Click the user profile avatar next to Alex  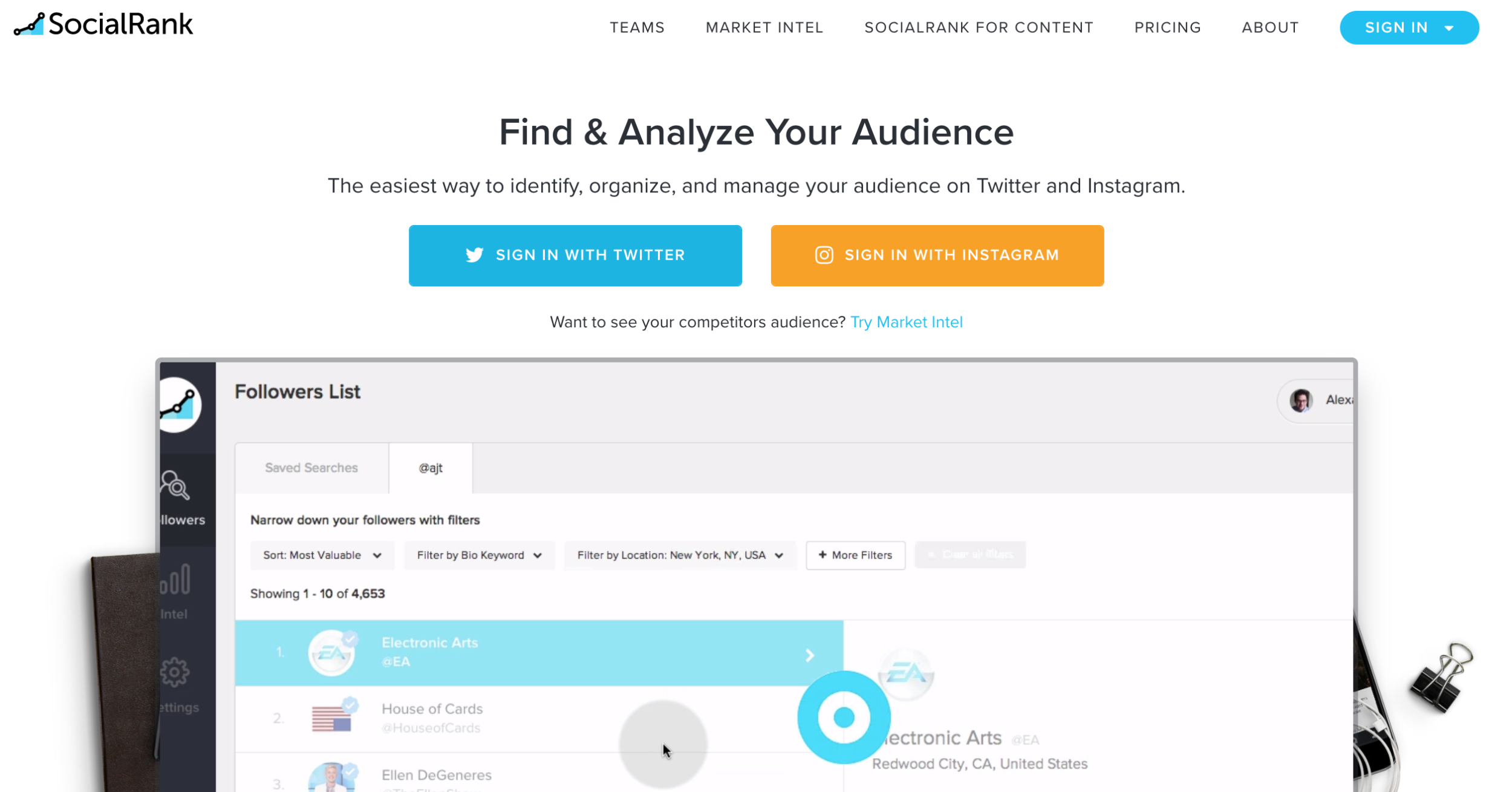tap(1301, 400)
